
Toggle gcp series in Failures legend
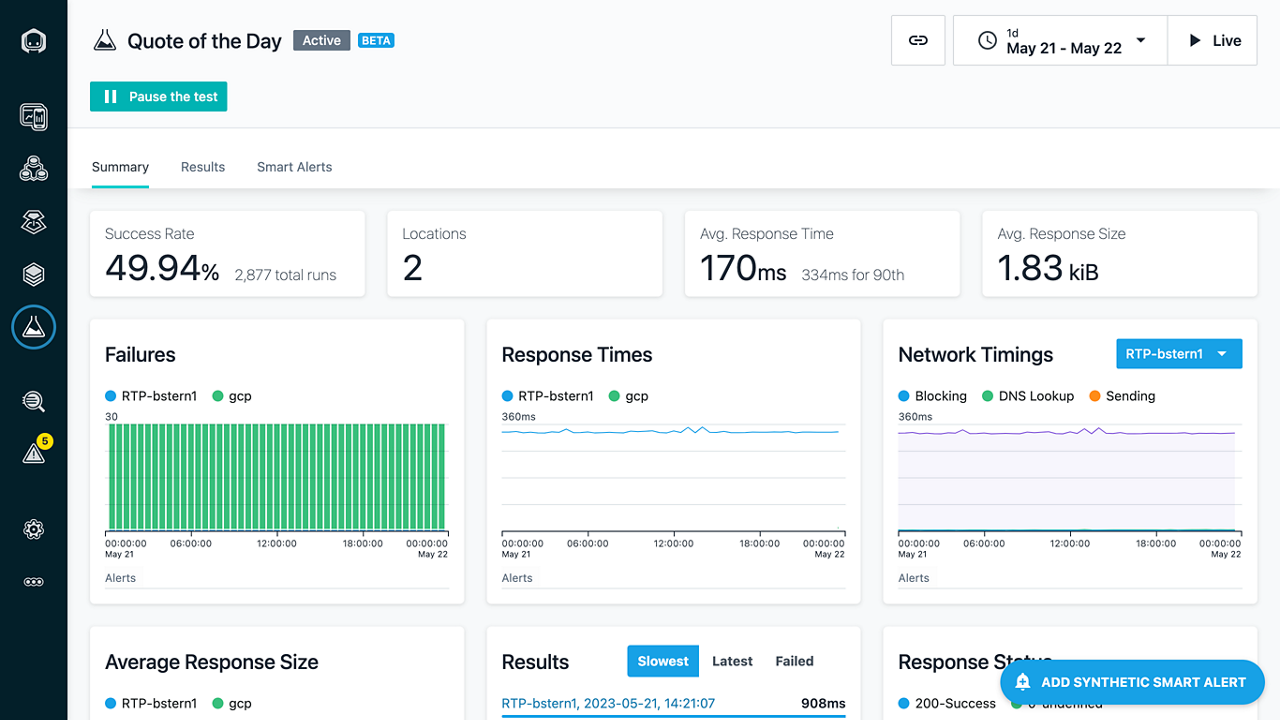(232, 396)
